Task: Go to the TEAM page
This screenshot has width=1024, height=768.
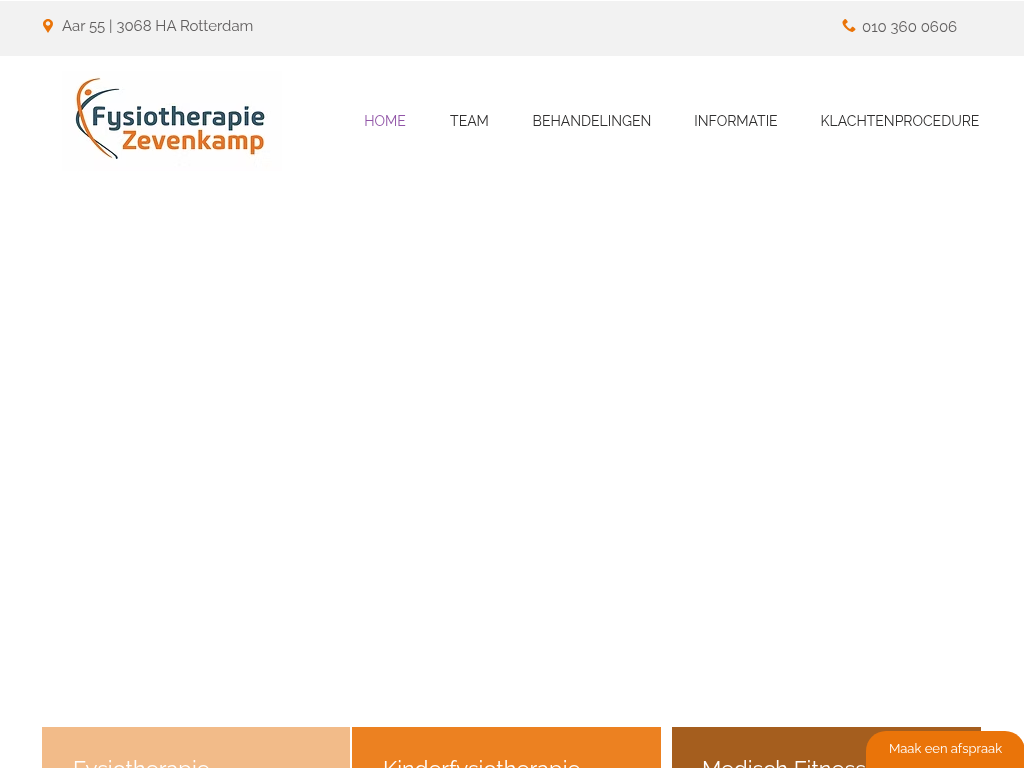Action: coord(469,121)
